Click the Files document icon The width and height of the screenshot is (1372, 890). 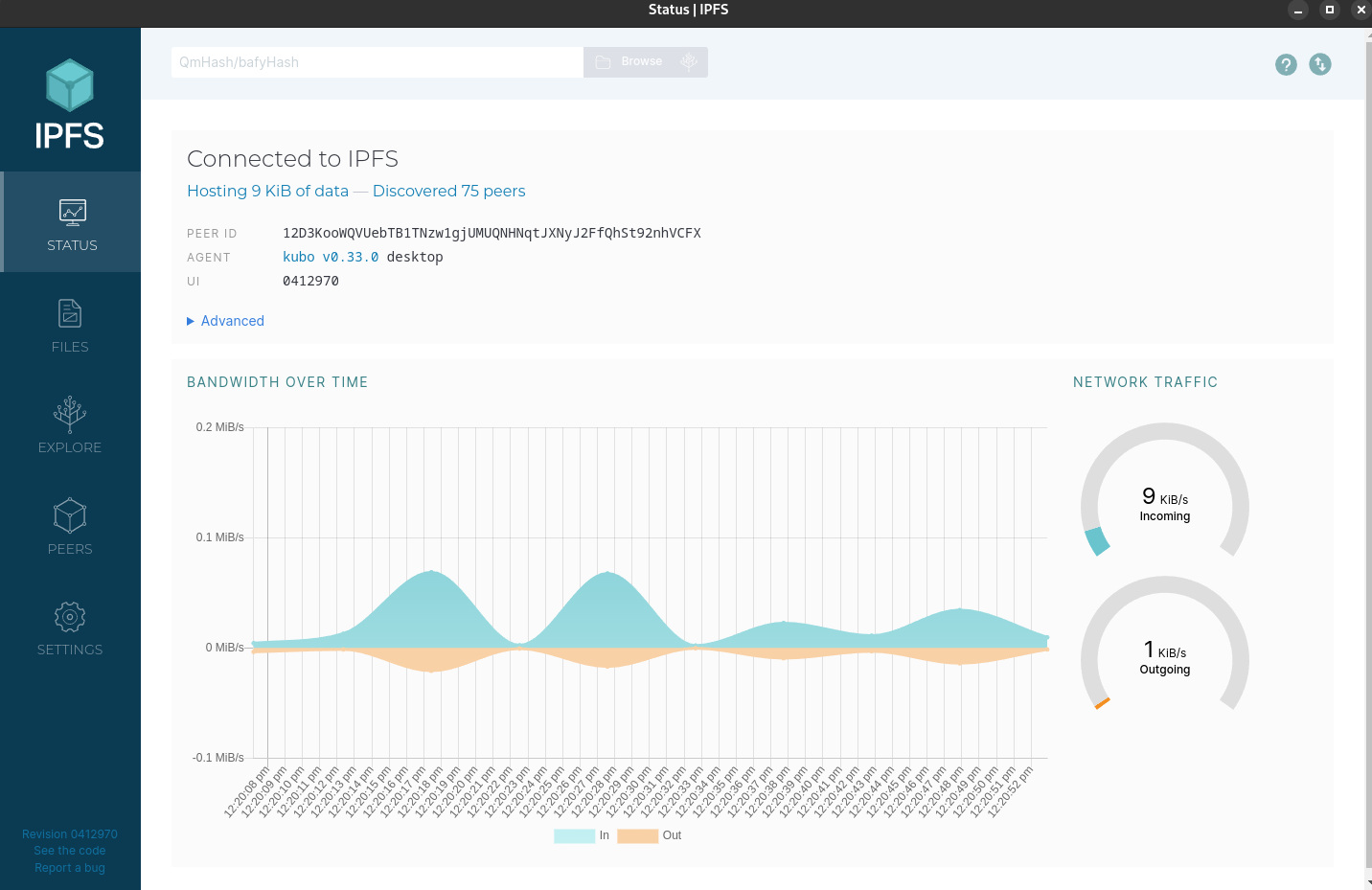70,313
